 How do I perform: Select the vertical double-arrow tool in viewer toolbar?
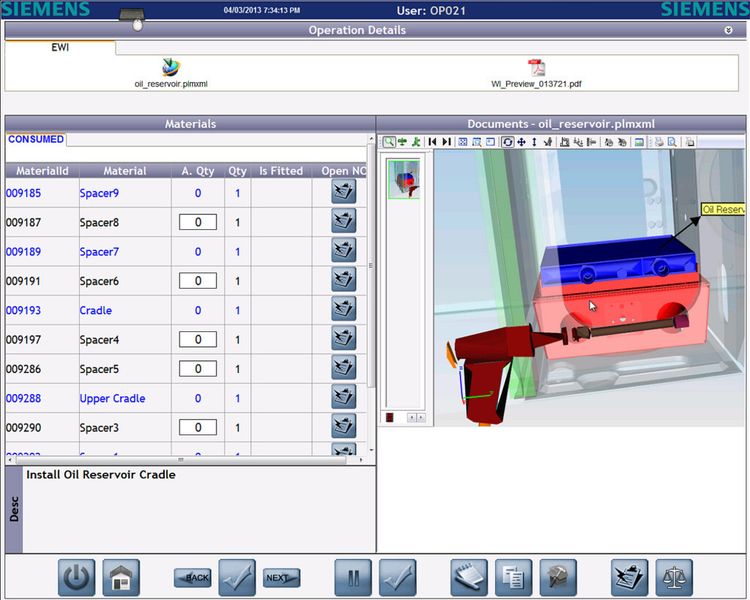click(534, 142)
